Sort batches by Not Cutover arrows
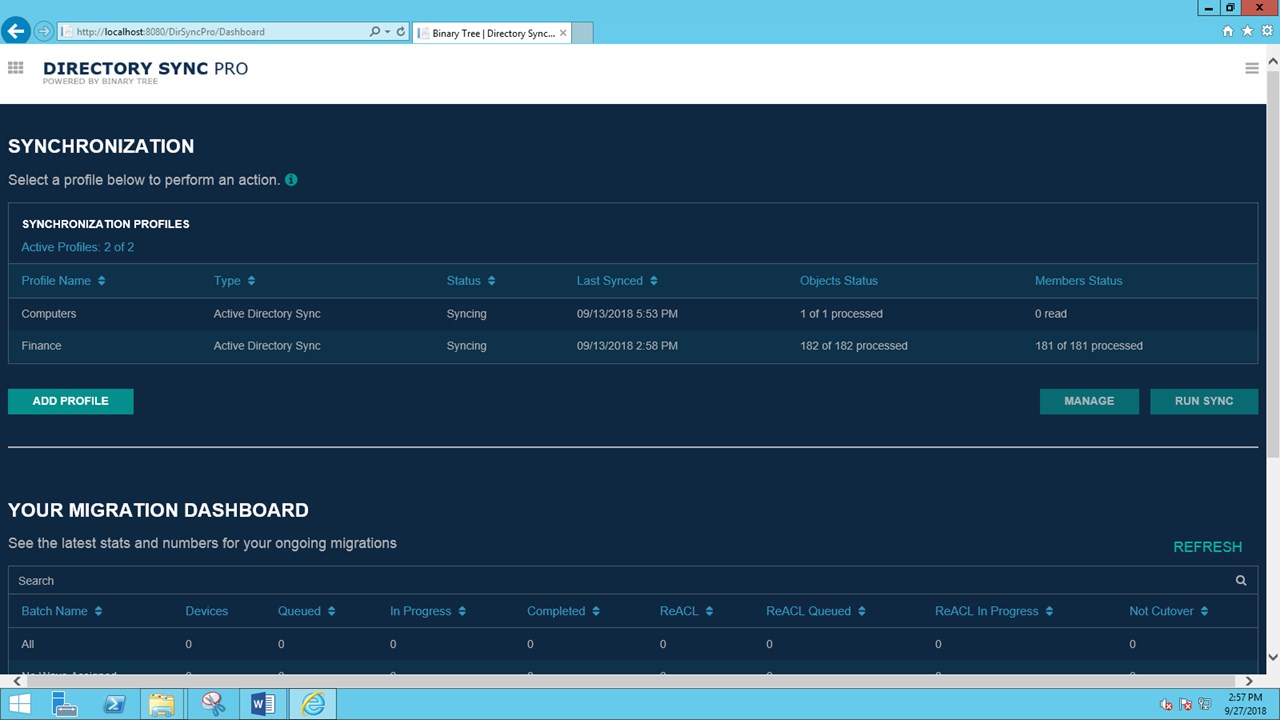This screenshot has height=720, width=1280. [x=1204, y=611]
